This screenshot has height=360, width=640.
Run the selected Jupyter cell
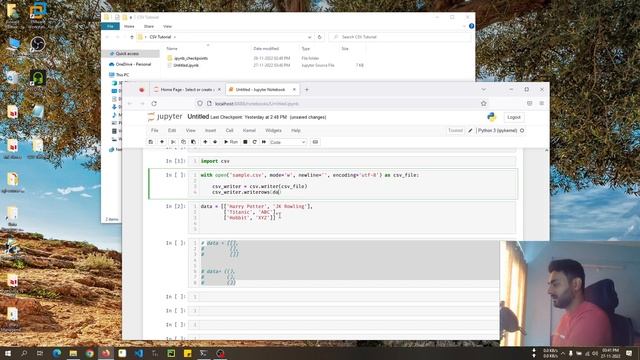tap(231, 142)
